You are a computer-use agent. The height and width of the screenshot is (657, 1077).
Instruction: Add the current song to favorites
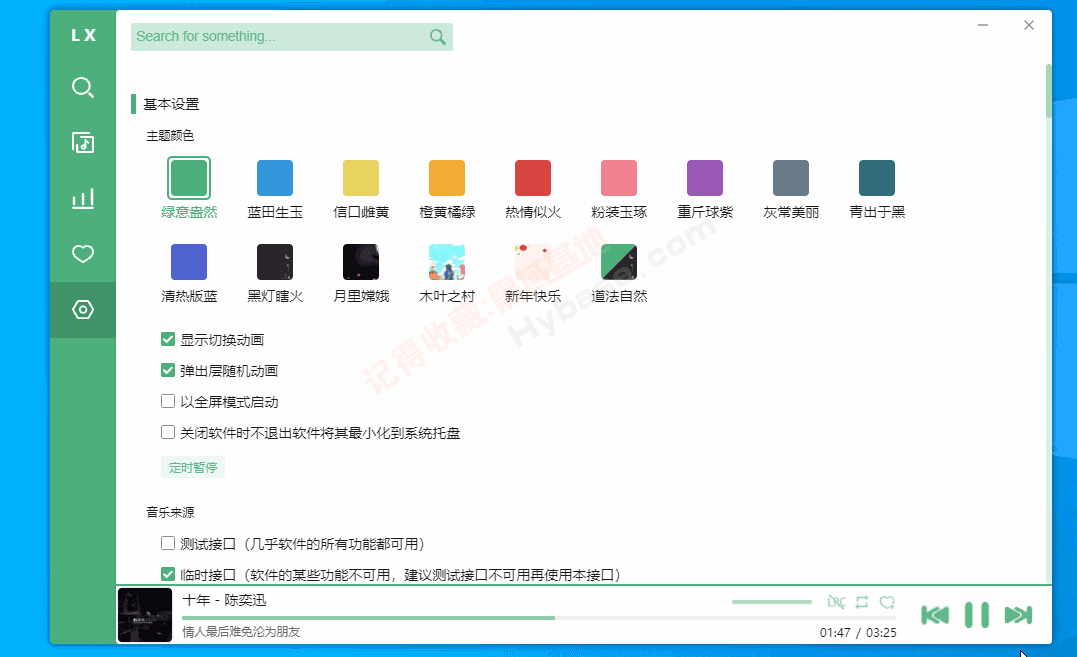[887, 602]
